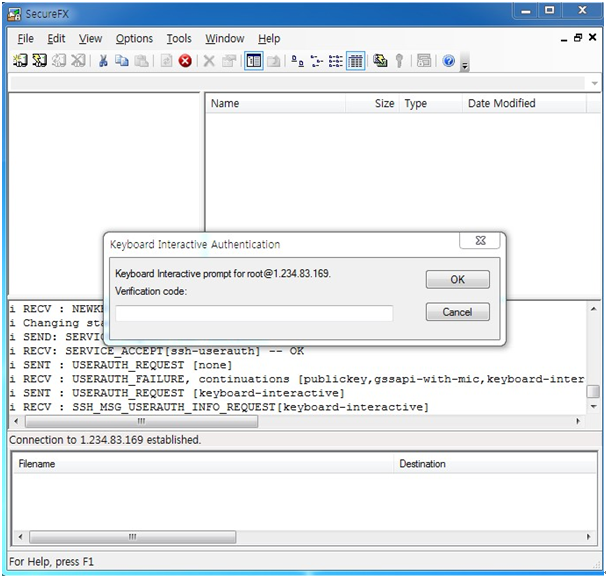The image size is (606, 579).
Task: Click the Up one folder icon
Action: click(x=274, y=61)
